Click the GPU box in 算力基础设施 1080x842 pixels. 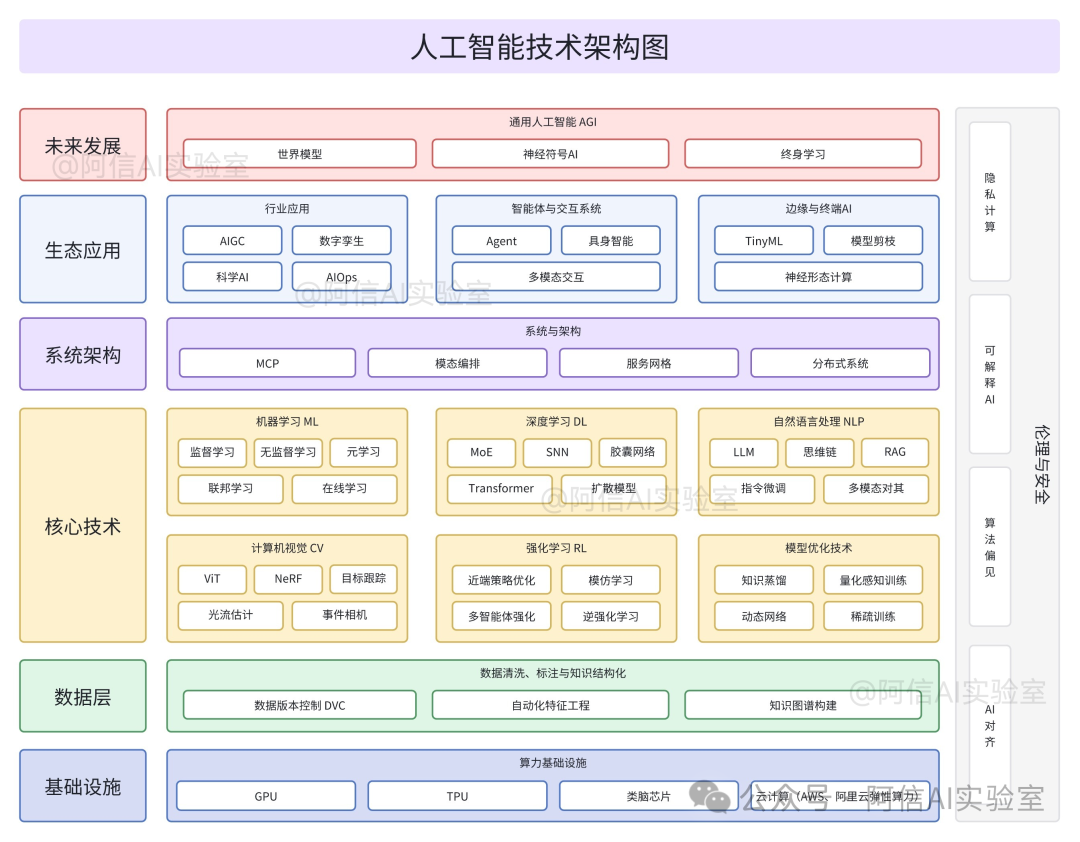265,796
